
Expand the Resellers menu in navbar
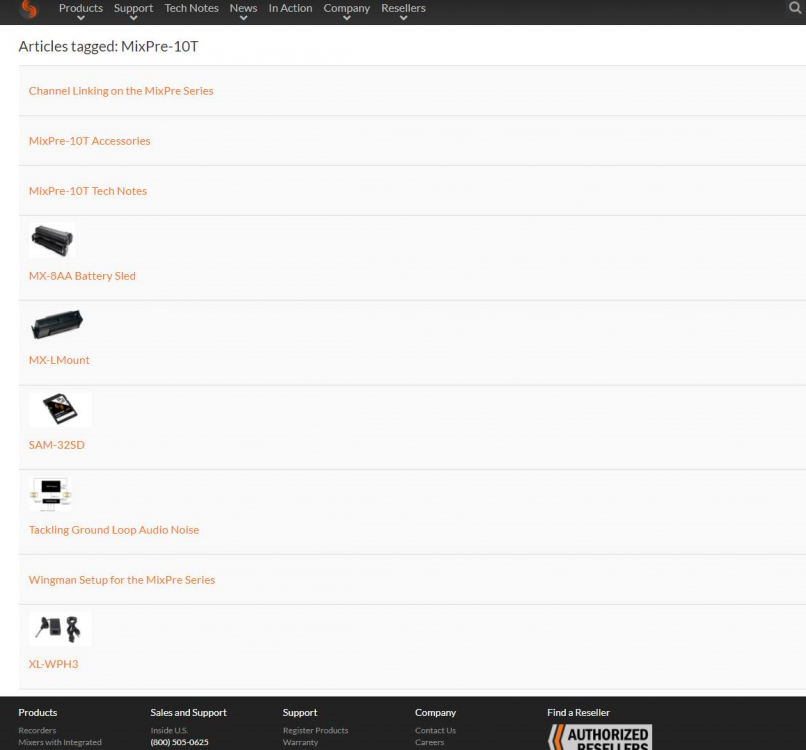[x=403, y=8]
